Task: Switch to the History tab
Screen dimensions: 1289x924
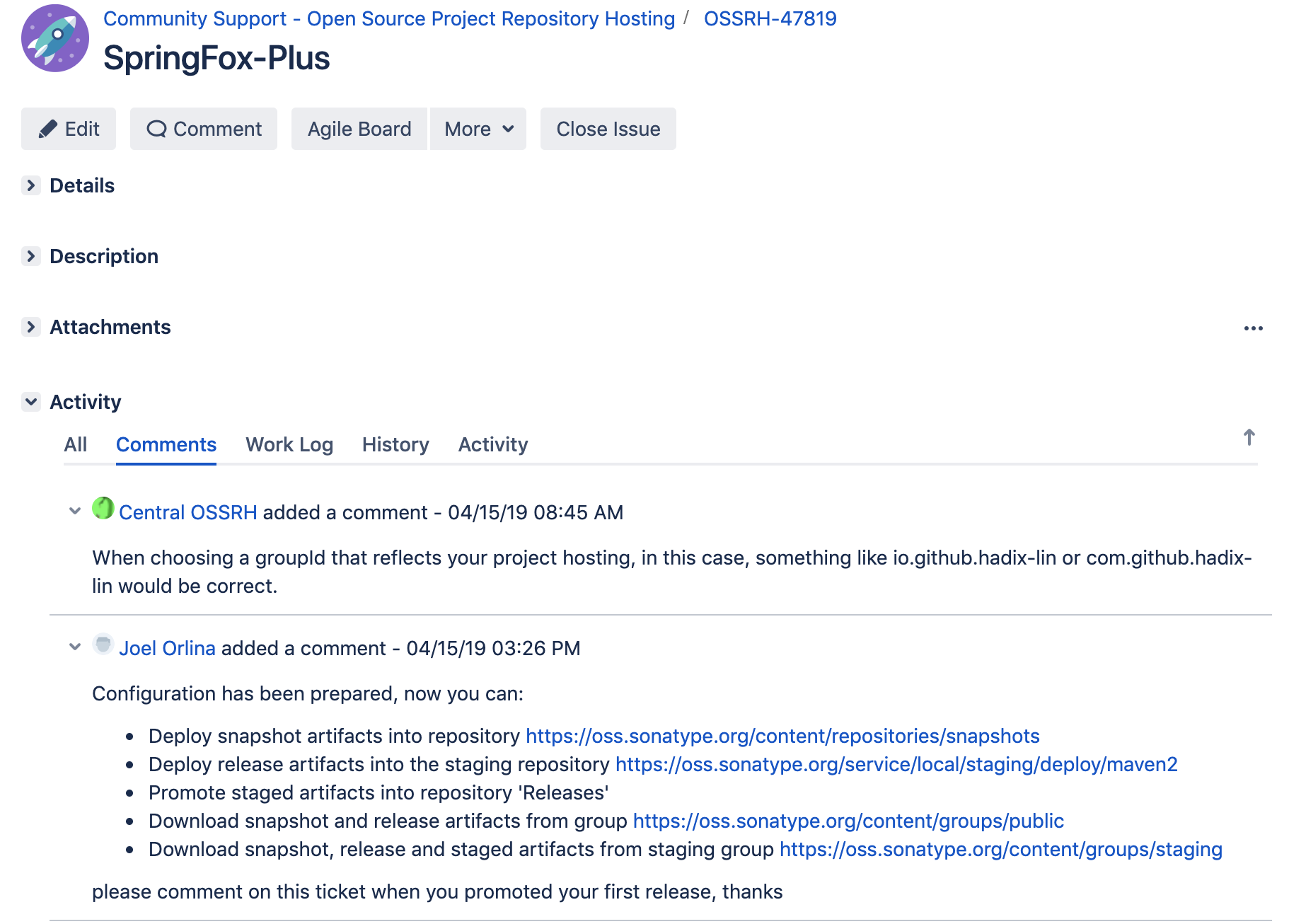Action: click(x=395, y=444)
